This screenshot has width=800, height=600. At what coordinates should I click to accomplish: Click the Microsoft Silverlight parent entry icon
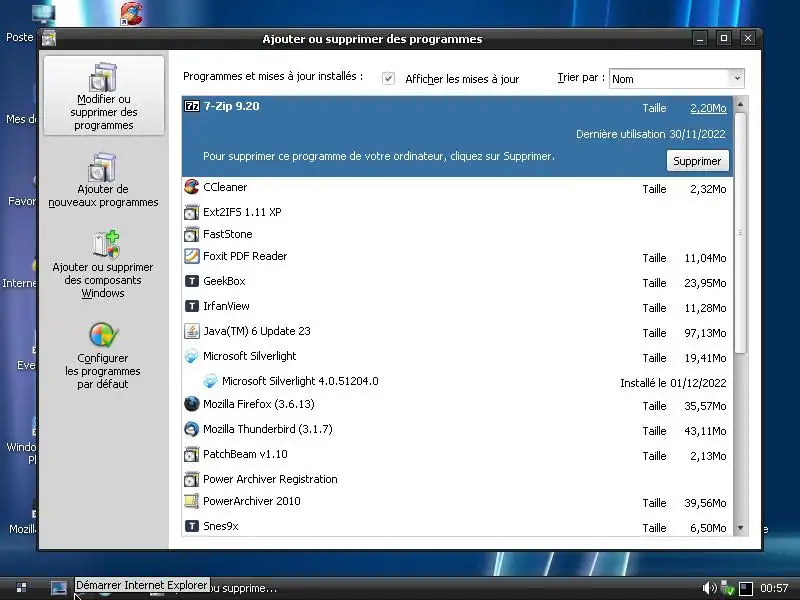point(192,356)
